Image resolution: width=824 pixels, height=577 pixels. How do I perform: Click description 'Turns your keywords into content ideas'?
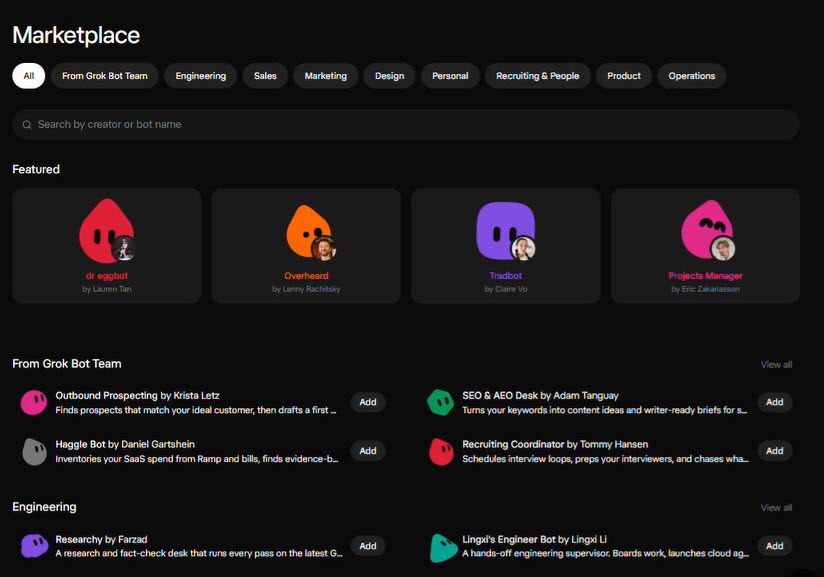point(604,410)
